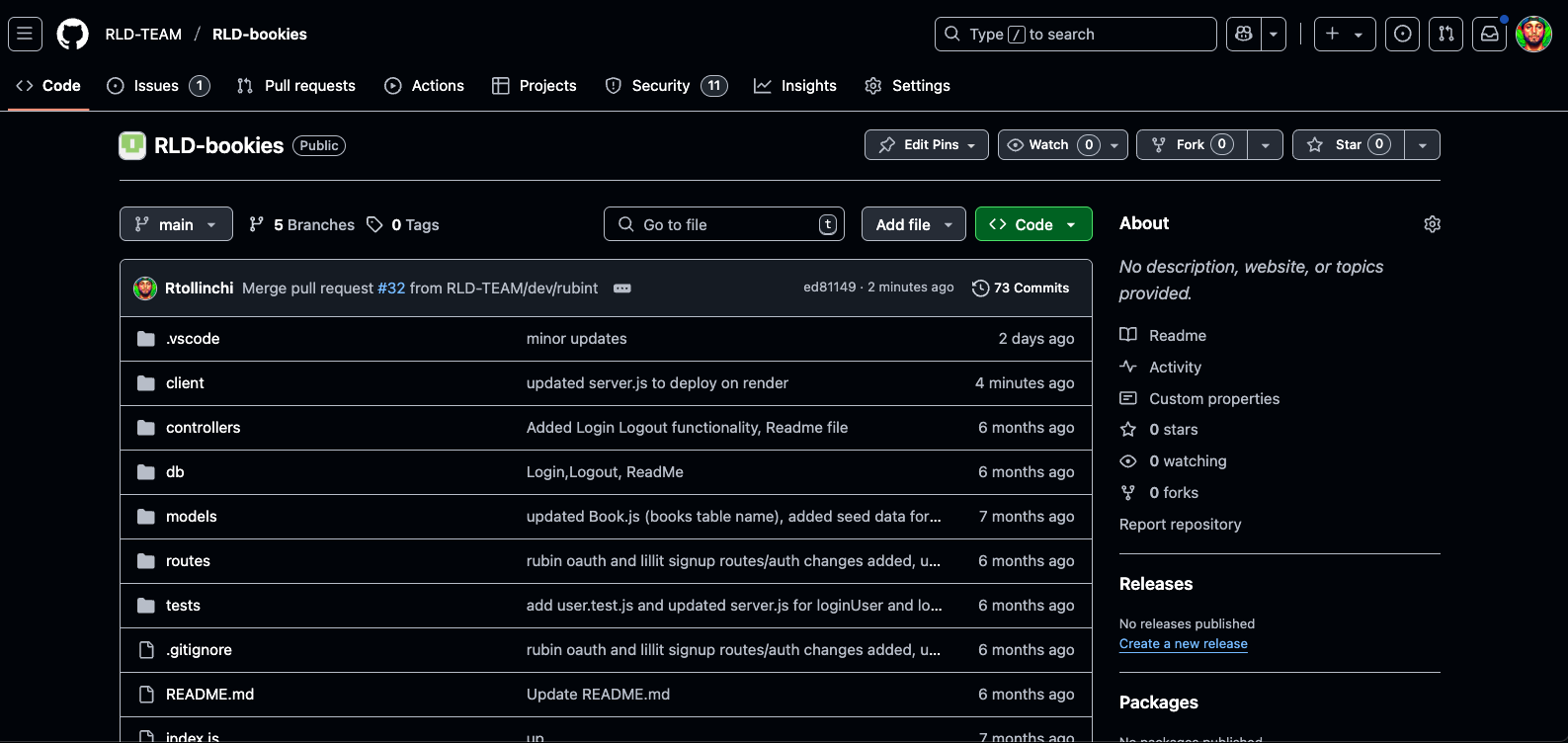Click the GitHub logo icon
The image size is (1568, 743).
tap(72, 34)
